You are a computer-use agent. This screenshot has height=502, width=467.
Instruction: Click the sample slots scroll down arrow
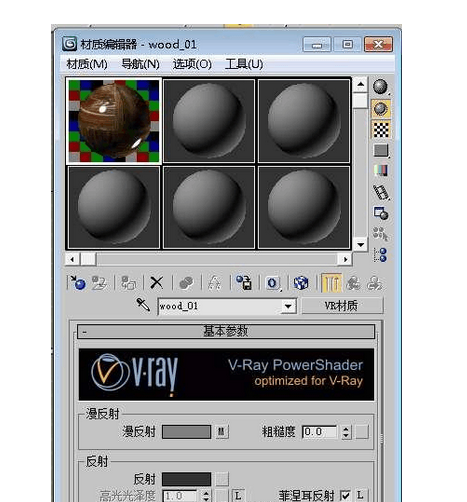[360, 244]
